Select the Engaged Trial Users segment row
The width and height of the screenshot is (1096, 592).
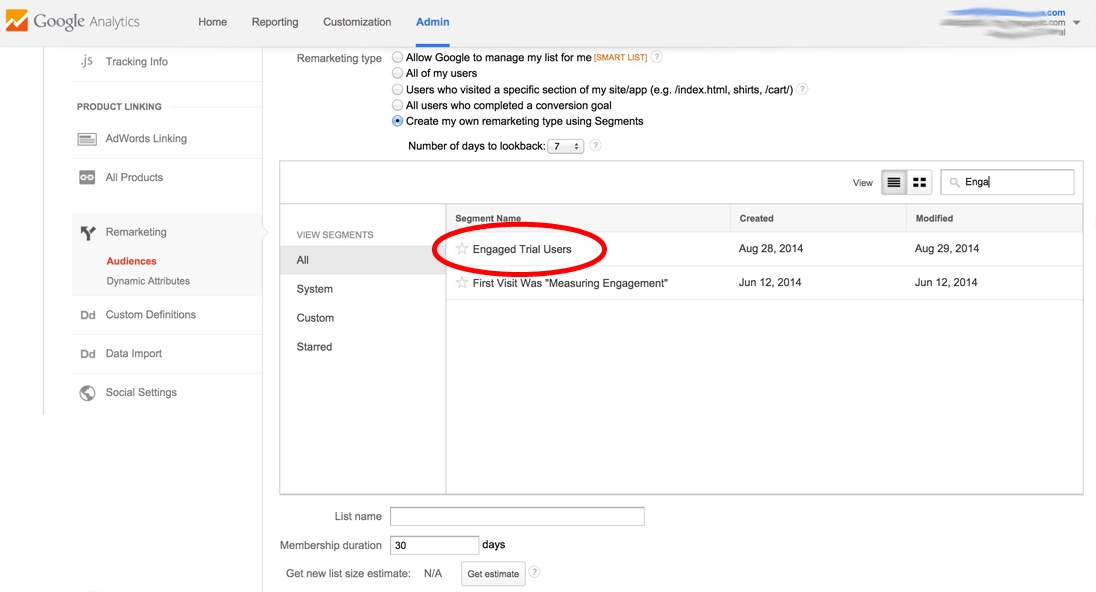[764, 249]
